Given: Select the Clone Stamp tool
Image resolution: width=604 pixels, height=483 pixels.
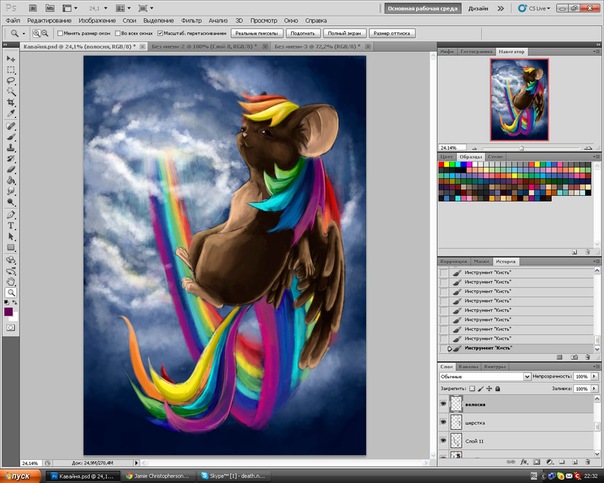Looking at the screenshot, I should pyautogui.click(x=11, y=148).
